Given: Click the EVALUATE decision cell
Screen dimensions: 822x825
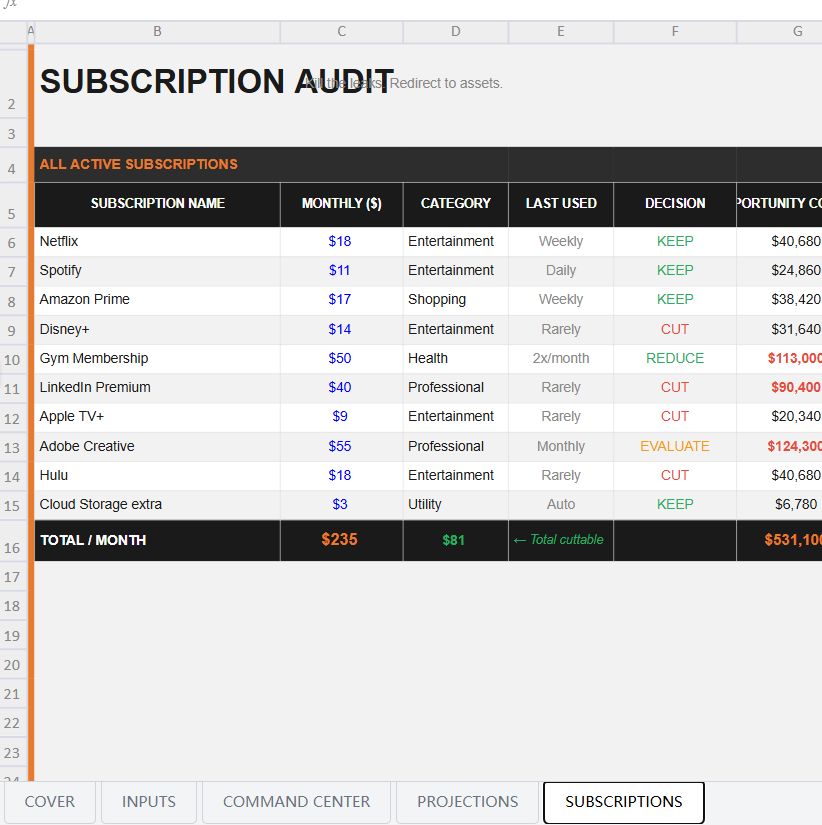Looking at the screenshot, I should coord(675,446).
